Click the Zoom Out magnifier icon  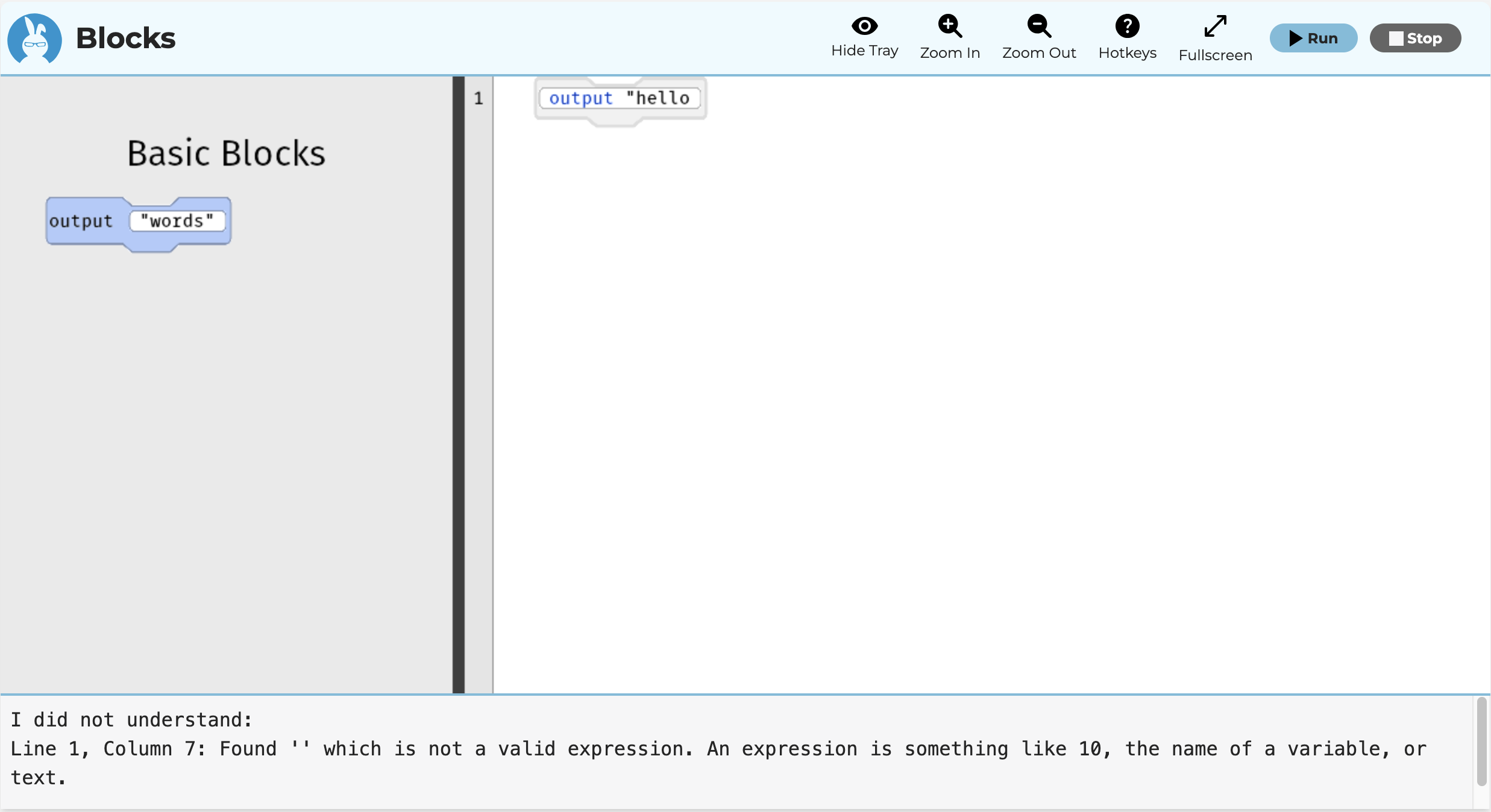pyautogui.click(x=1039, y=26)
